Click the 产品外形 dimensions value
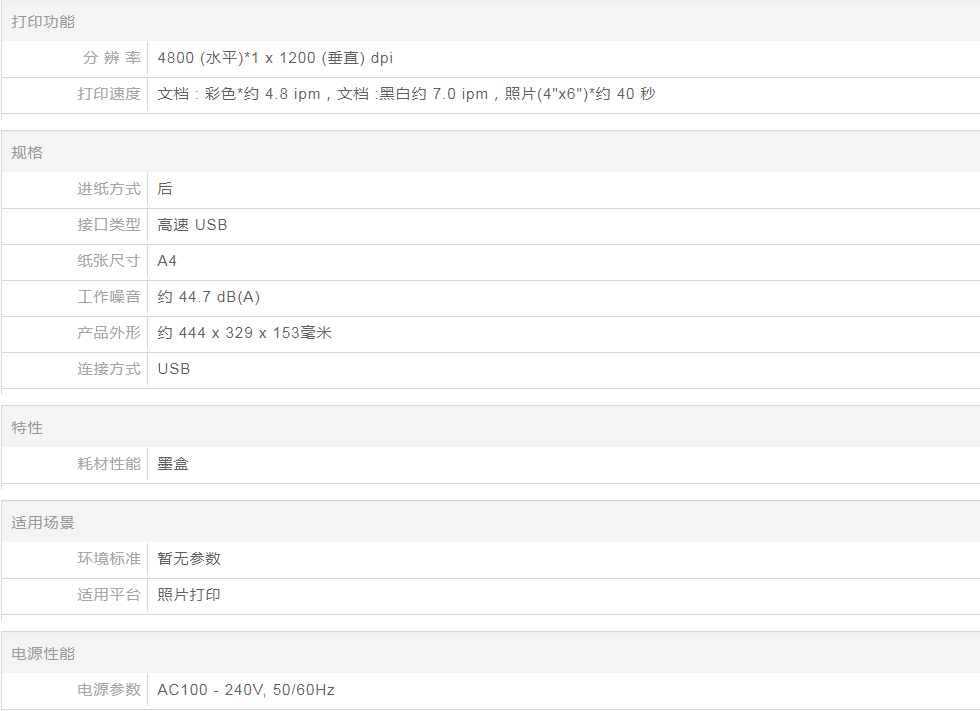980x711 pixels. 245,333
